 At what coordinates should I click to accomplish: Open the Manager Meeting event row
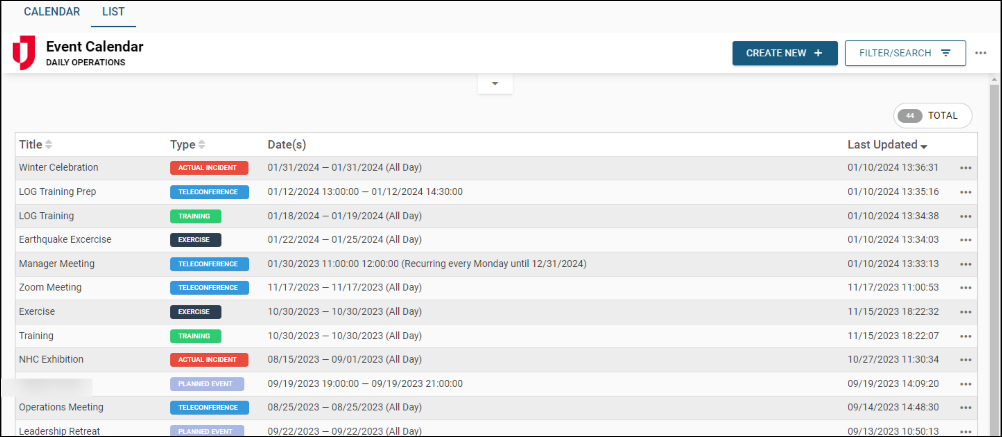[57, 264]
